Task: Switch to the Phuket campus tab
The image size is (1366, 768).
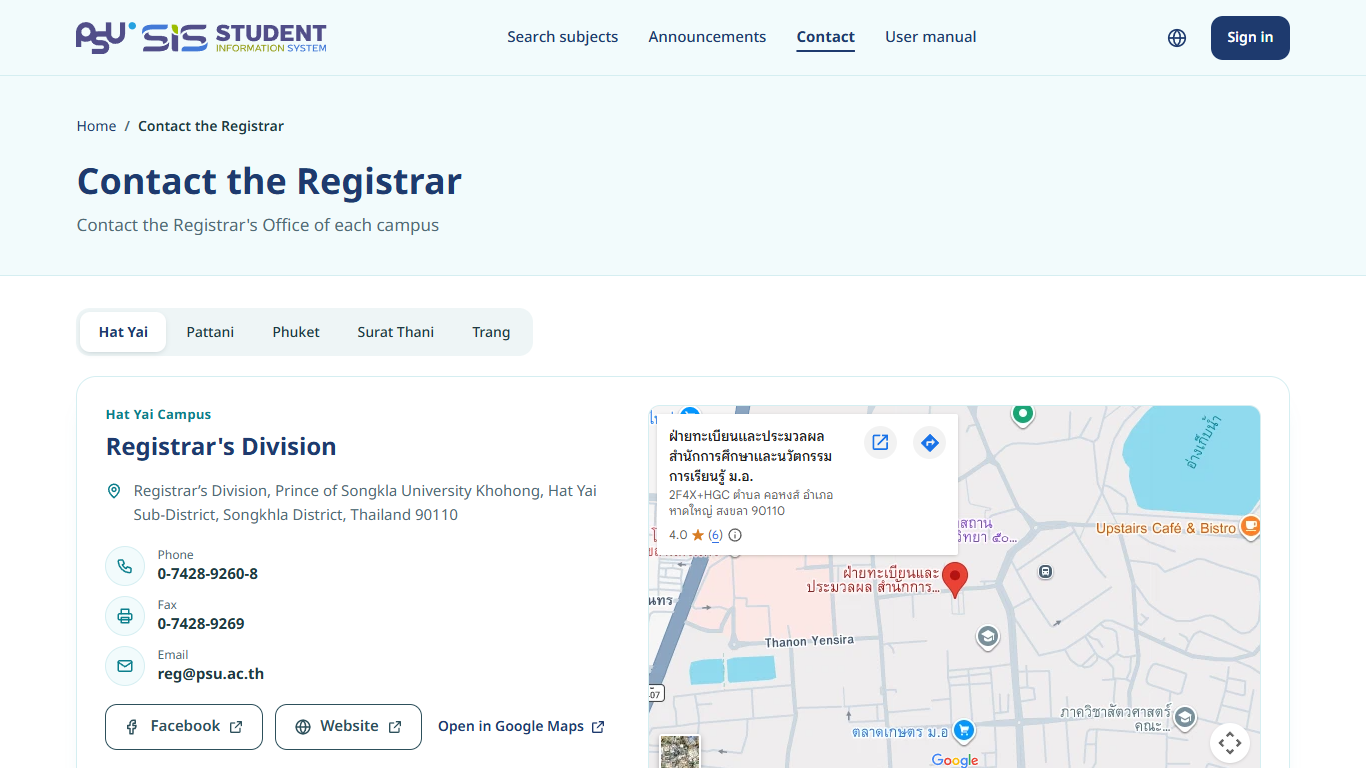Action: (x=296, y=332)
